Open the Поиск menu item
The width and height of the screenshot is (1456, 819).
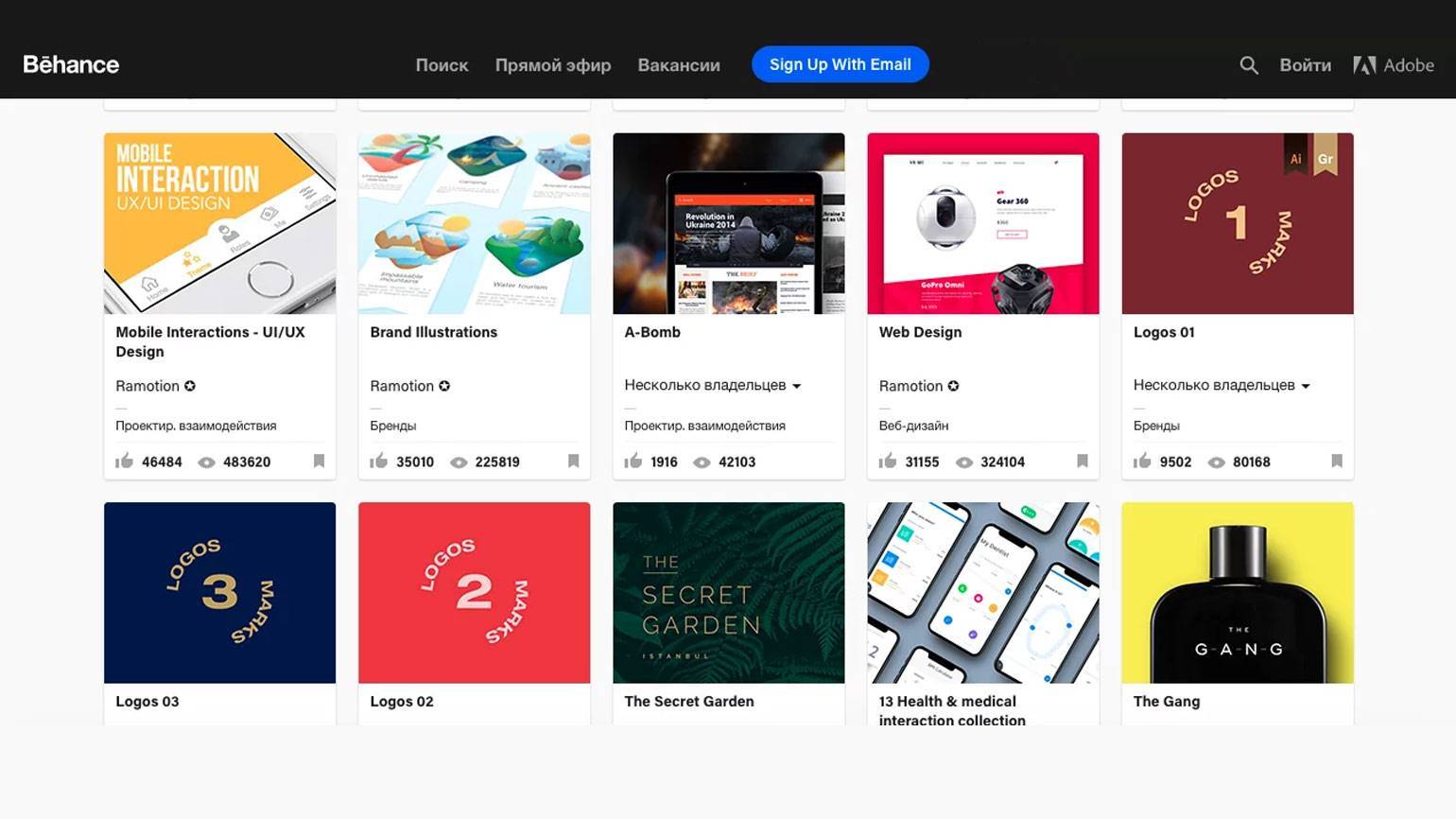(442, 65)
